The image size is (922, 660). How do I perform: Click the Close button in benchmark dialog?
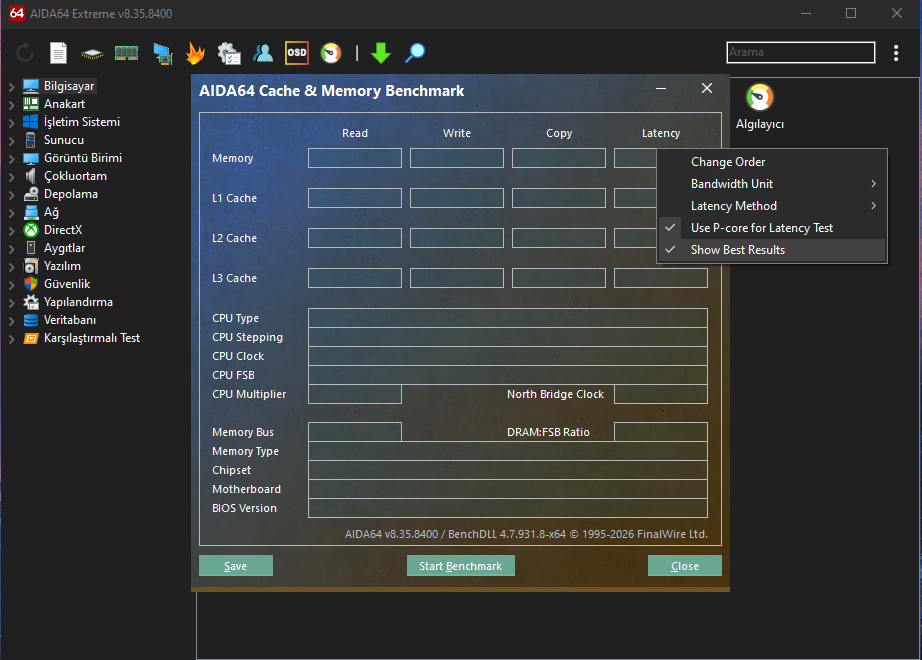click(684, 566)
